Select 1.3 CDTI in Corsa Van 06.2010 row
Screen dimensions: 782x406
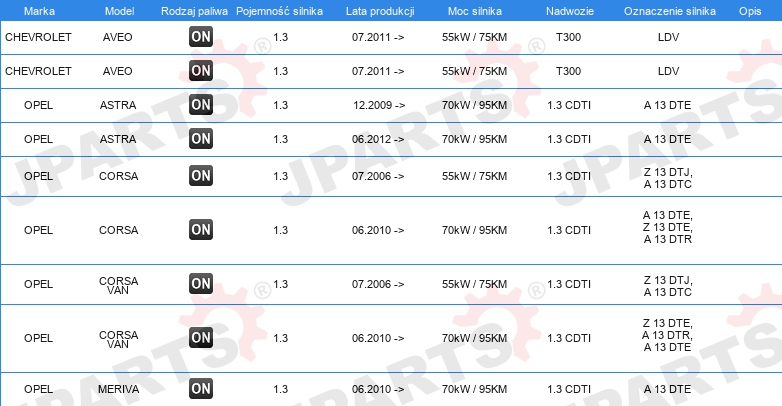tap(569, 338)
